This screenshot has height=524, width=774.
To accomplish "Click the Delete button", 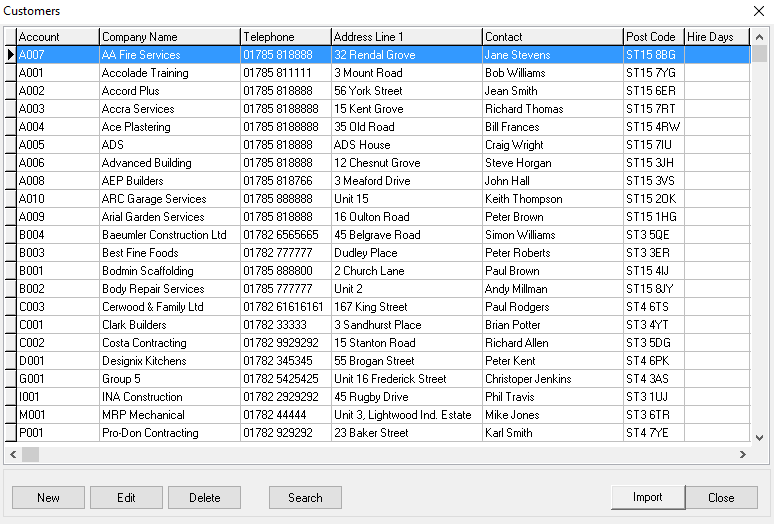I will tap(204, 497).
